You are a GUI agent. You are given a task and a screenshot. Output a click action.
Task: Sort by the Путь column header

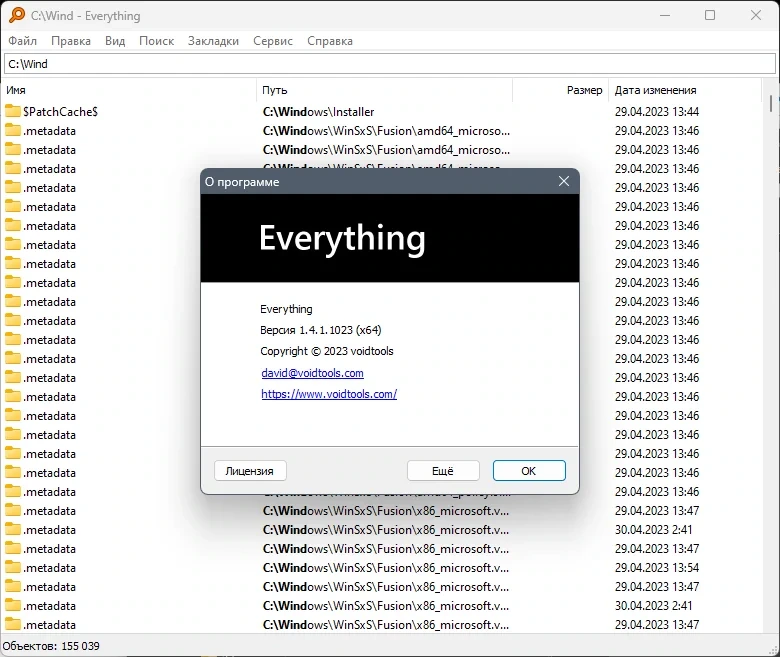click(385, 90)
